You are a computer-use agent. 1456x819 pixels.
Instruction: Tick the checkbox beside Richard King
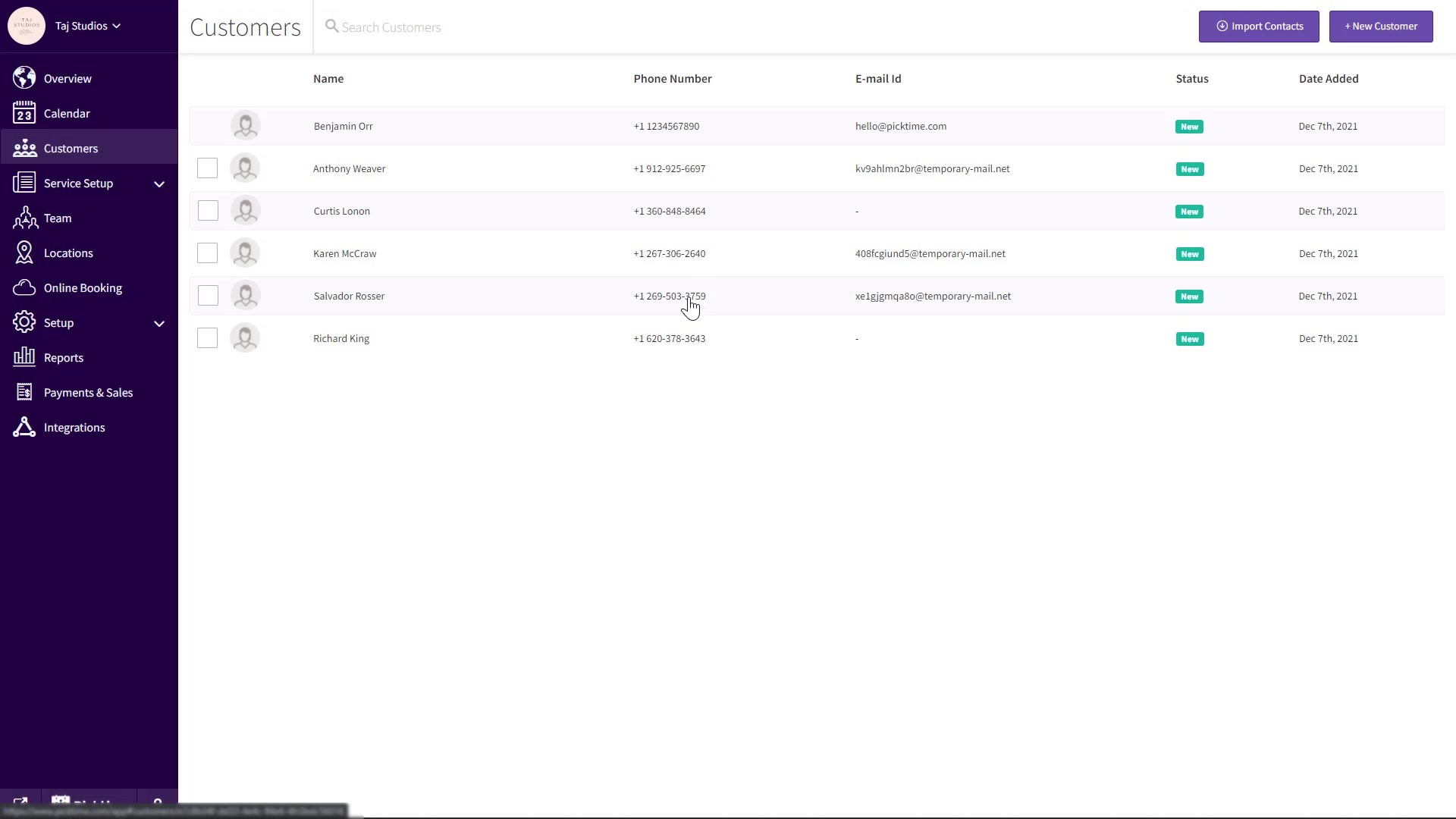[x=207, y=338]
